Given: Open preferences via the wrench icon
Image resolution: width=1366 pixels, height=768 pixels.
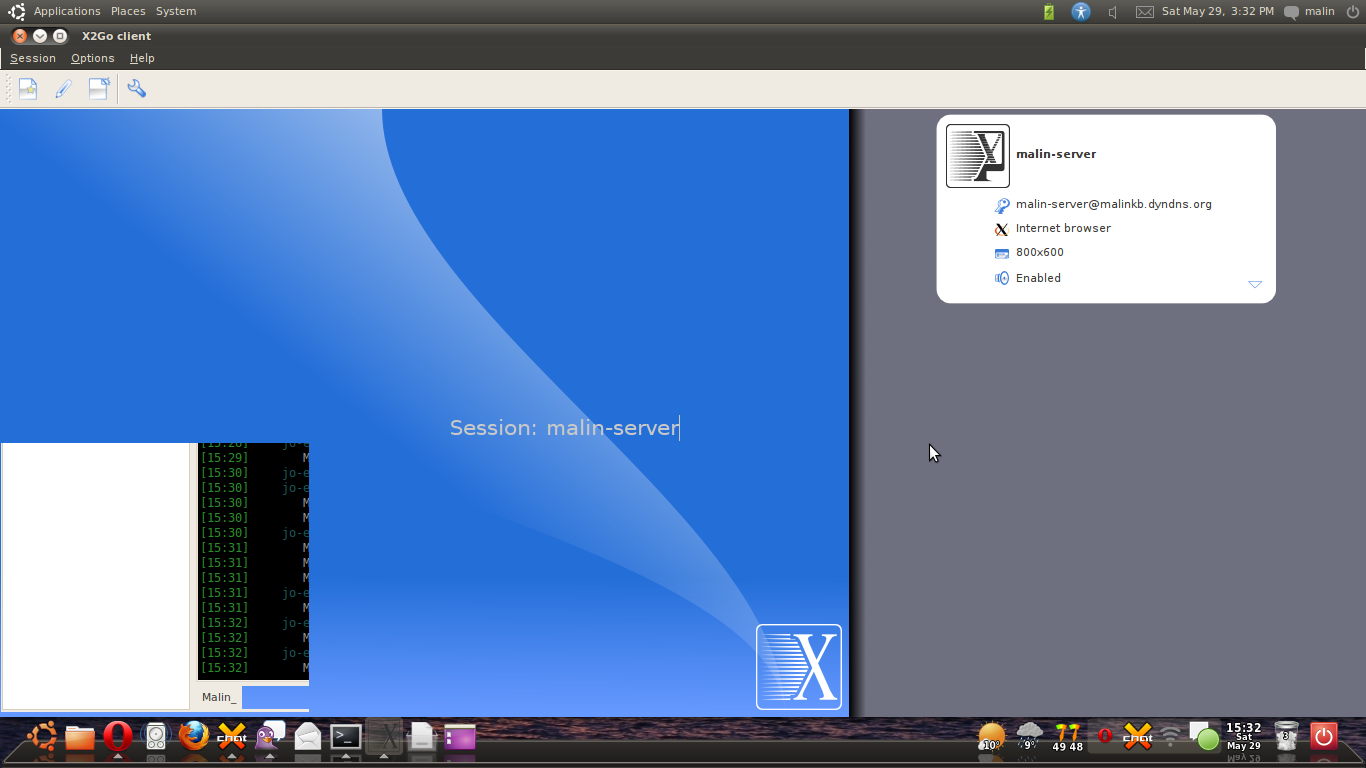Looking at the screenshot, I should [137, 89].
